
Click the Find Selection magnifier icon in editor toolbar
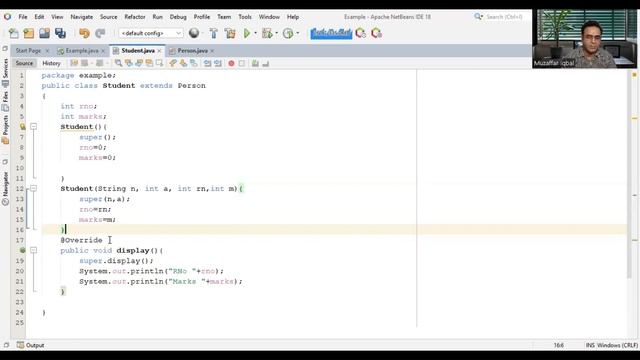(x=118, y=63)
